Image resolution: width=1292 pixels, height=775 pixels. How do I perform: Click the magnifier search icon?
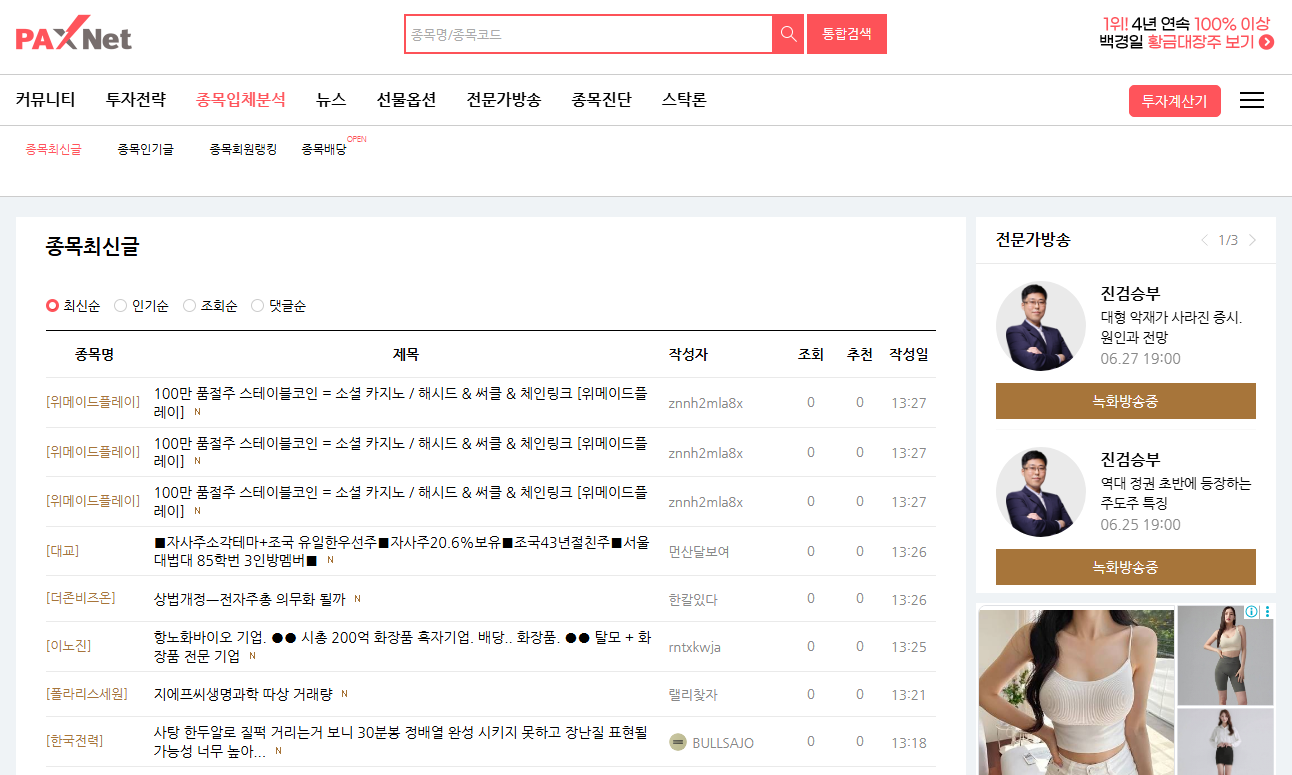(x=788, y=34)
